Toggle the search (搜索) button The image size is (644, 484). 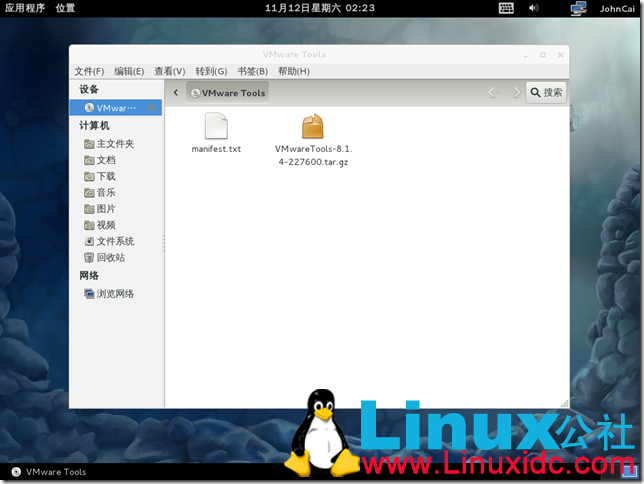(x=546, y=93)
